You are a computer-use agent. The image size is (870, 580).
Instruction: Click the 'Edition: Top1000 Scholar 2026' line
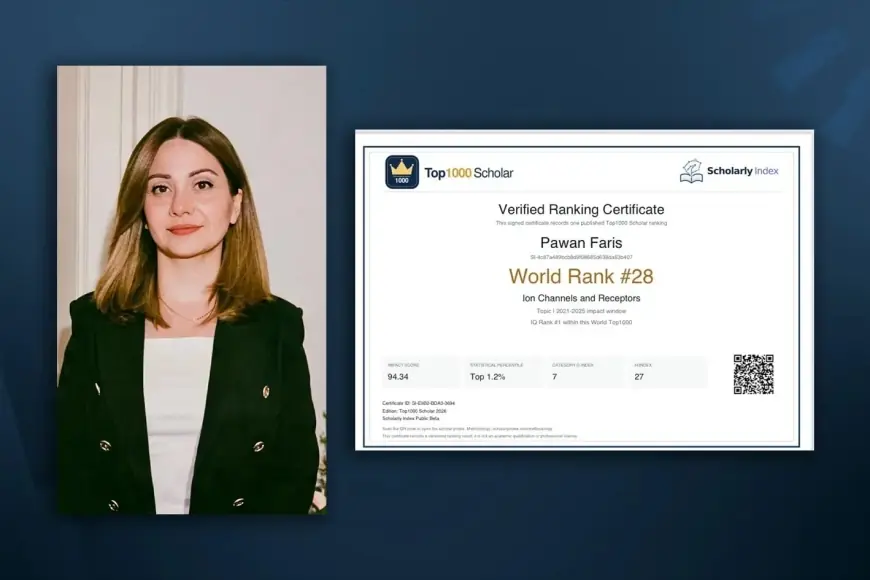click(x=414, y=411)
